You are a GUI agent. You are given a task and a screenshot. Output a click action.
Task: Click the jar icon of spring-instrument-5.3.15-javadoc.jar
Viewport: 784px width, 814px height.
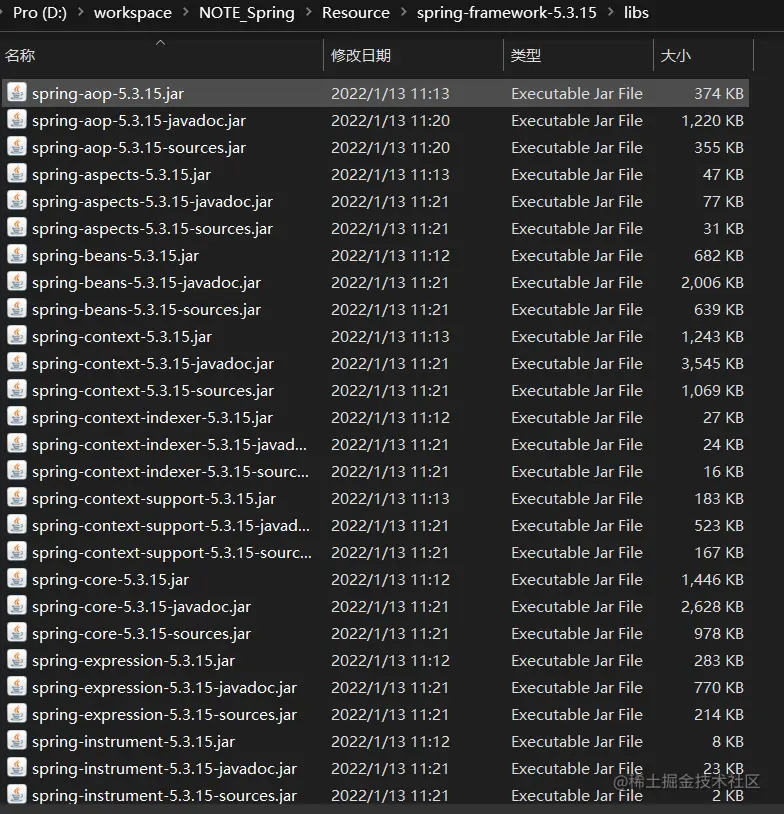click(x=17, y=768)
